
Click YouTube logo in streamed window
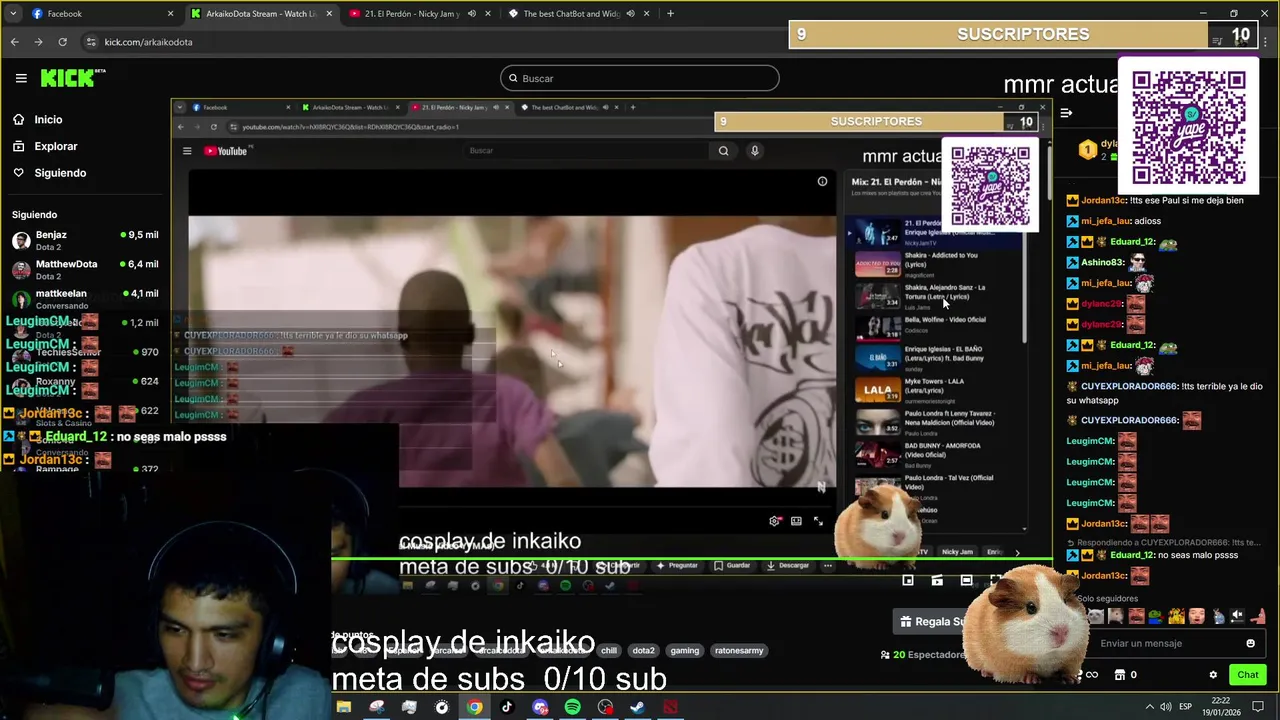pos(227,151)
